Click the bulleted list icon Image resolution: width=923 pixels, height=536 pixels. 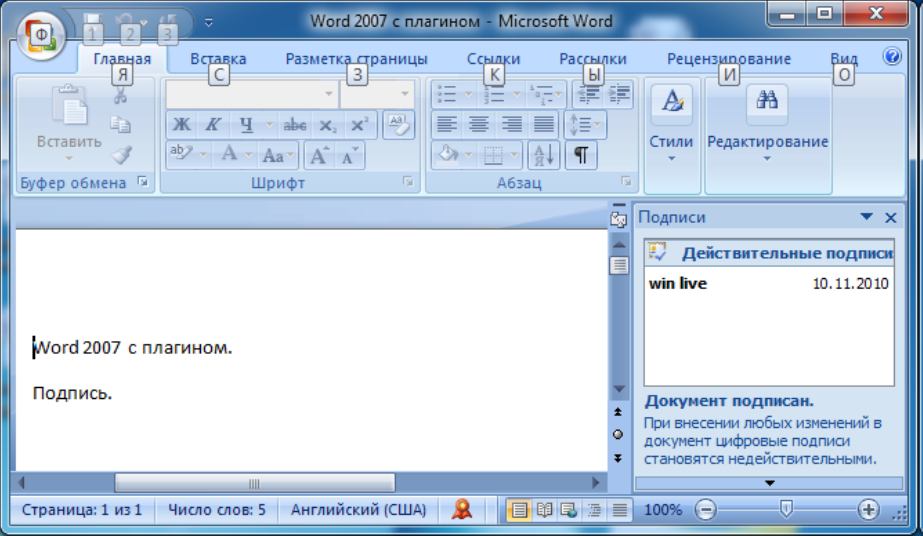coord(446,94)
